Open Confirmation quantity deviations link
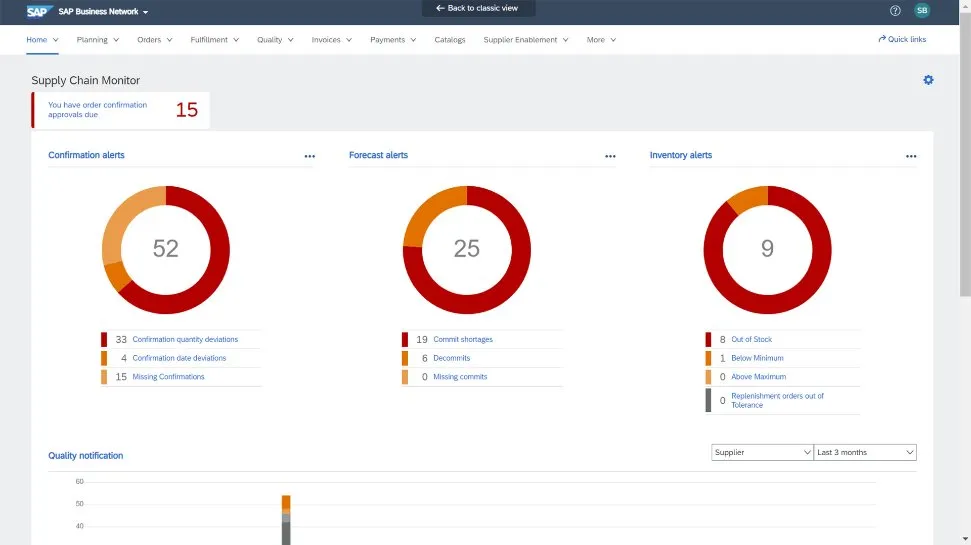The height and width of the screenshot is (545, 971). [x=185, y=340]
